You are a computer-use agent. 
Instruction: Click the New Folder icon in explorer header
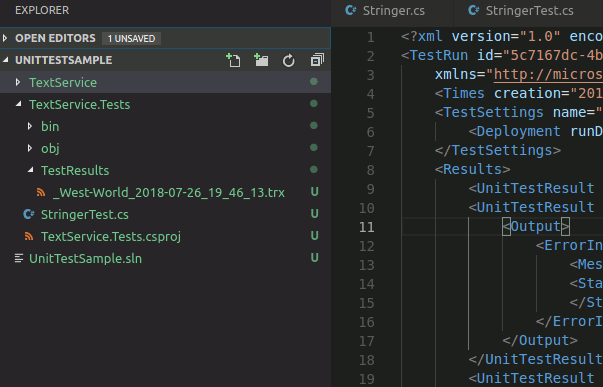point(261,60)
